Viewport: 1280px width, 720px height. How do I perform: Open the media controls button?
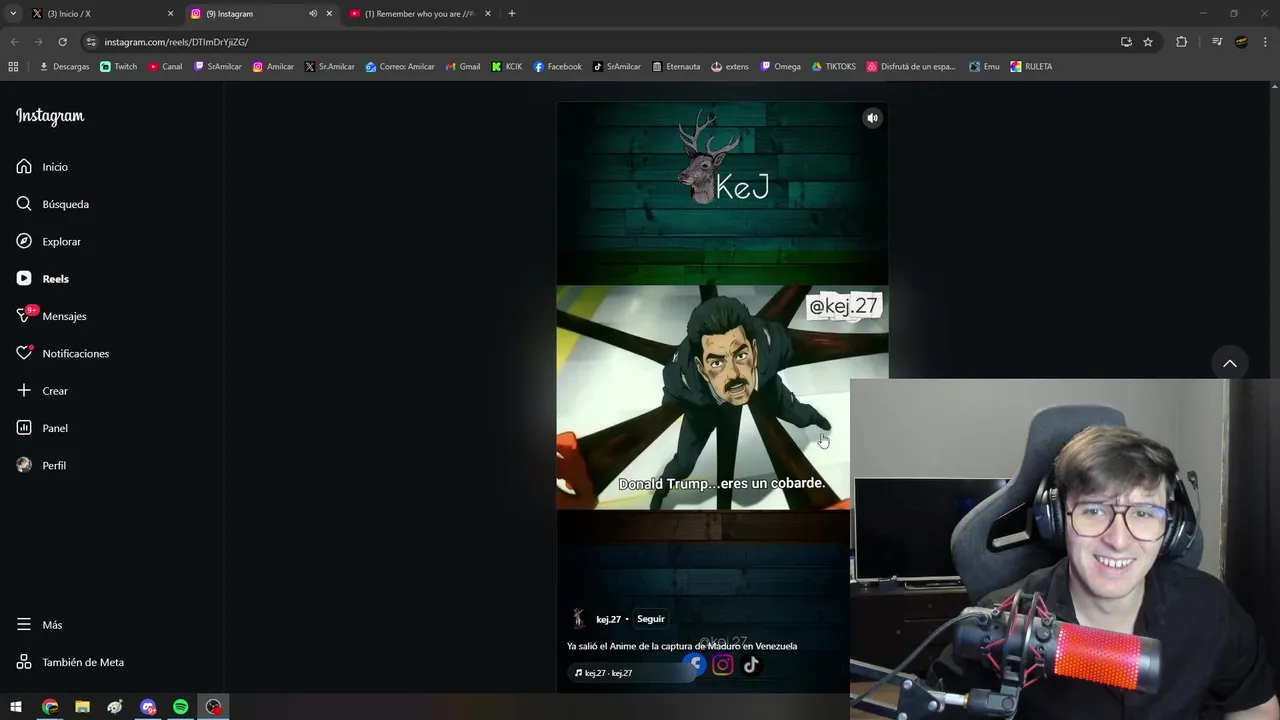[x=1217, y=42]
